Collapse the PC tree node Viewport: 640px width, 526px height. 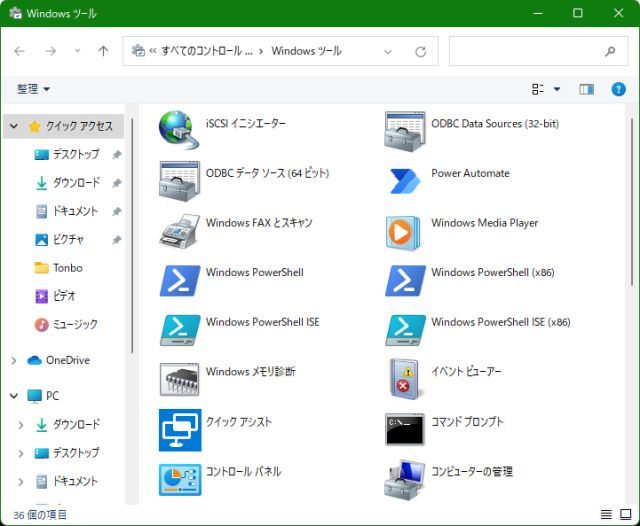pos(14,395)
